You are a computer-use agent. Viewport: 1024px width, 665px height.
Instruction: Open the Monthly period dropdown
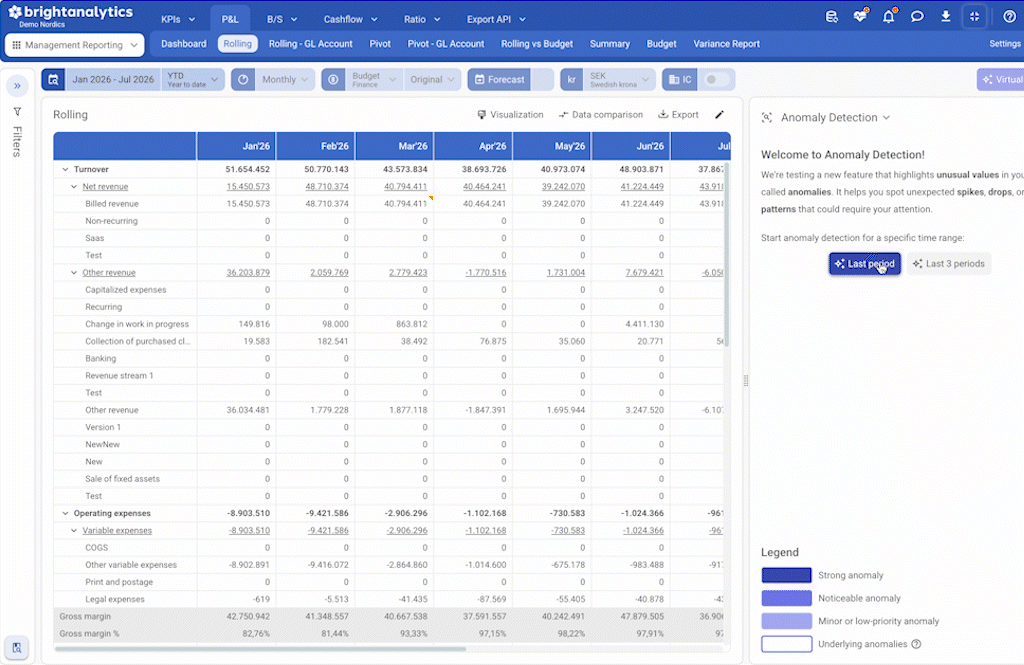click(x=285, y=80)
